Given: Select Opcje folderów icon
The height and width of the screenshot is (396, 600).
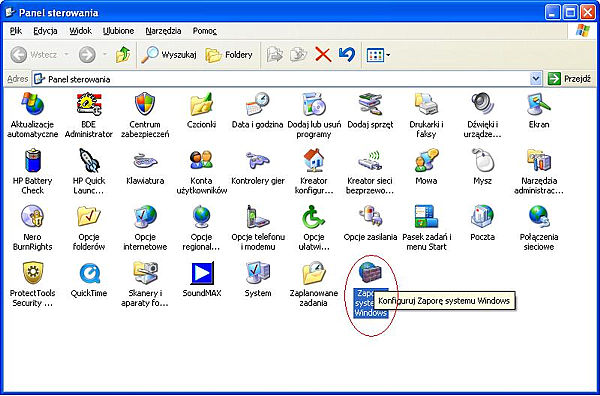Looking at the screenshot, I should pyautogui.click(x=89, y=217).
